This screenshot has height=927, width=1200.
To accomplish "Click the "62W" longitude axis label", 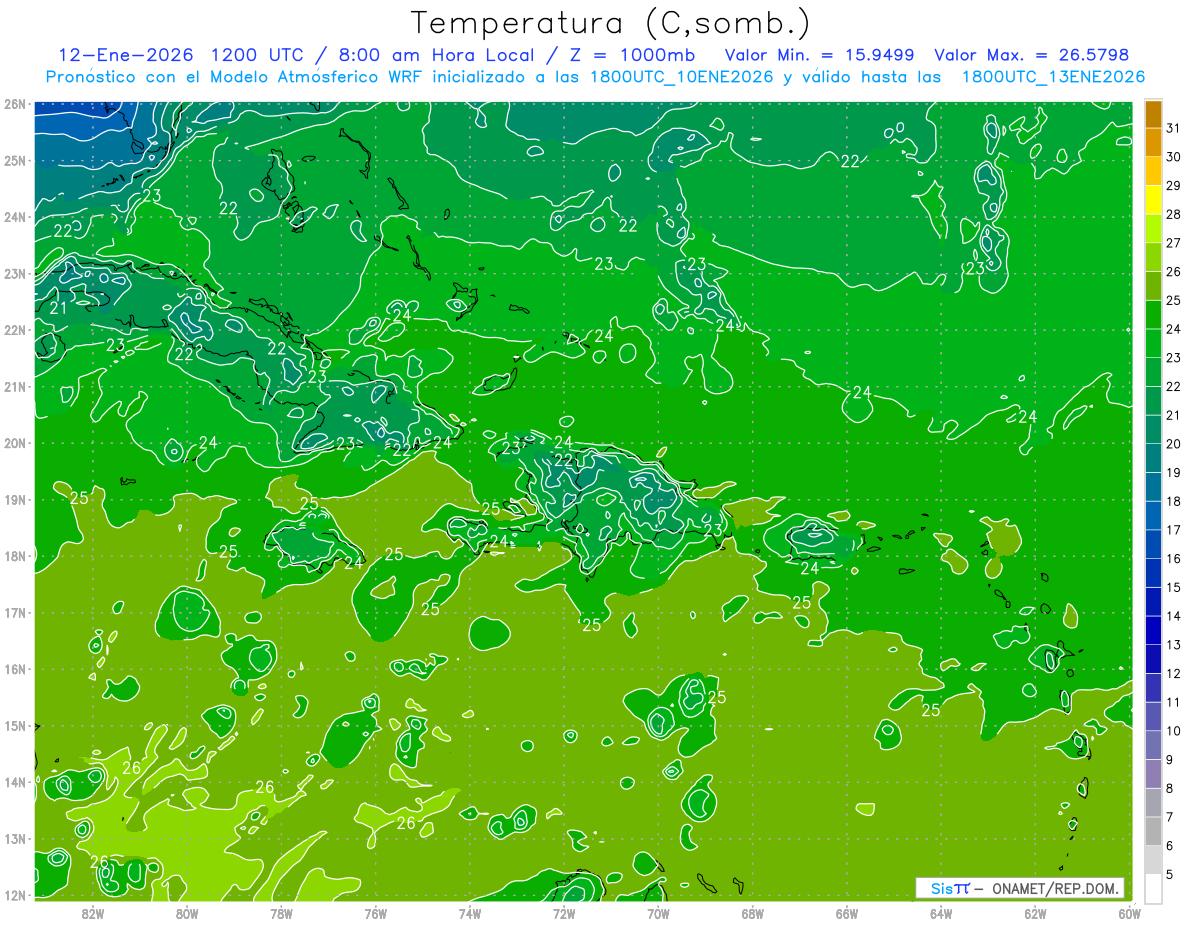I will coord(1035,913).
